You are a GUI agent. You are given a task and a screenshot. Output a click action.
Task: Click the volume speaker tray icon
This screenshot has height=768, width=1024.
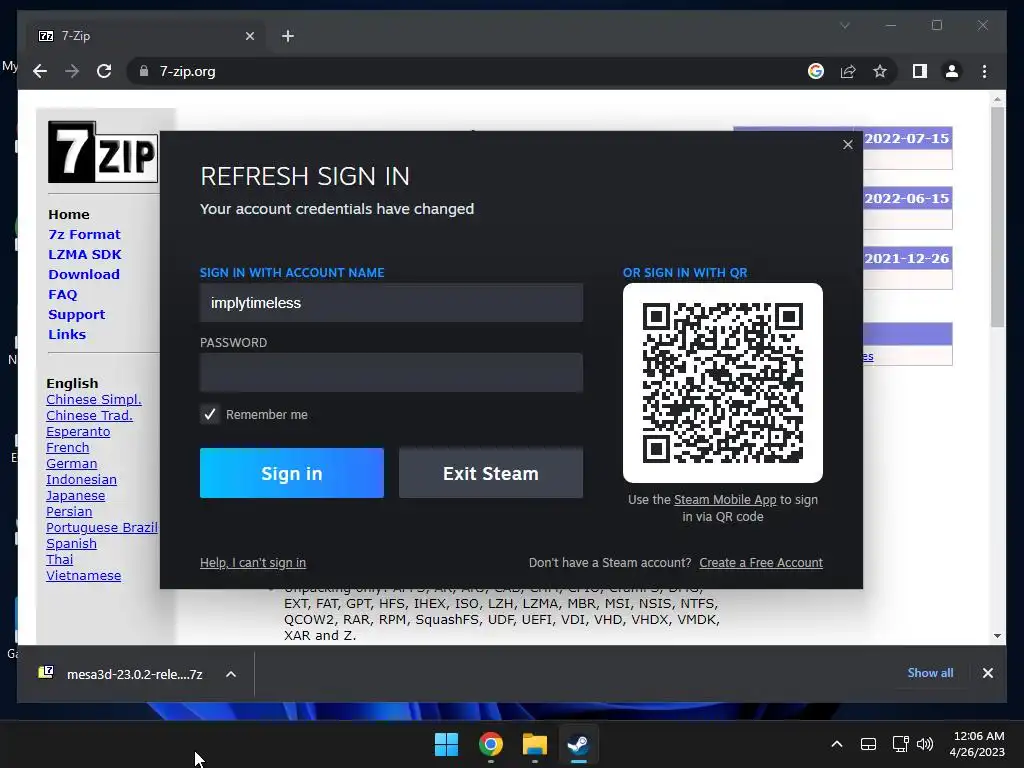coord(925,744)
